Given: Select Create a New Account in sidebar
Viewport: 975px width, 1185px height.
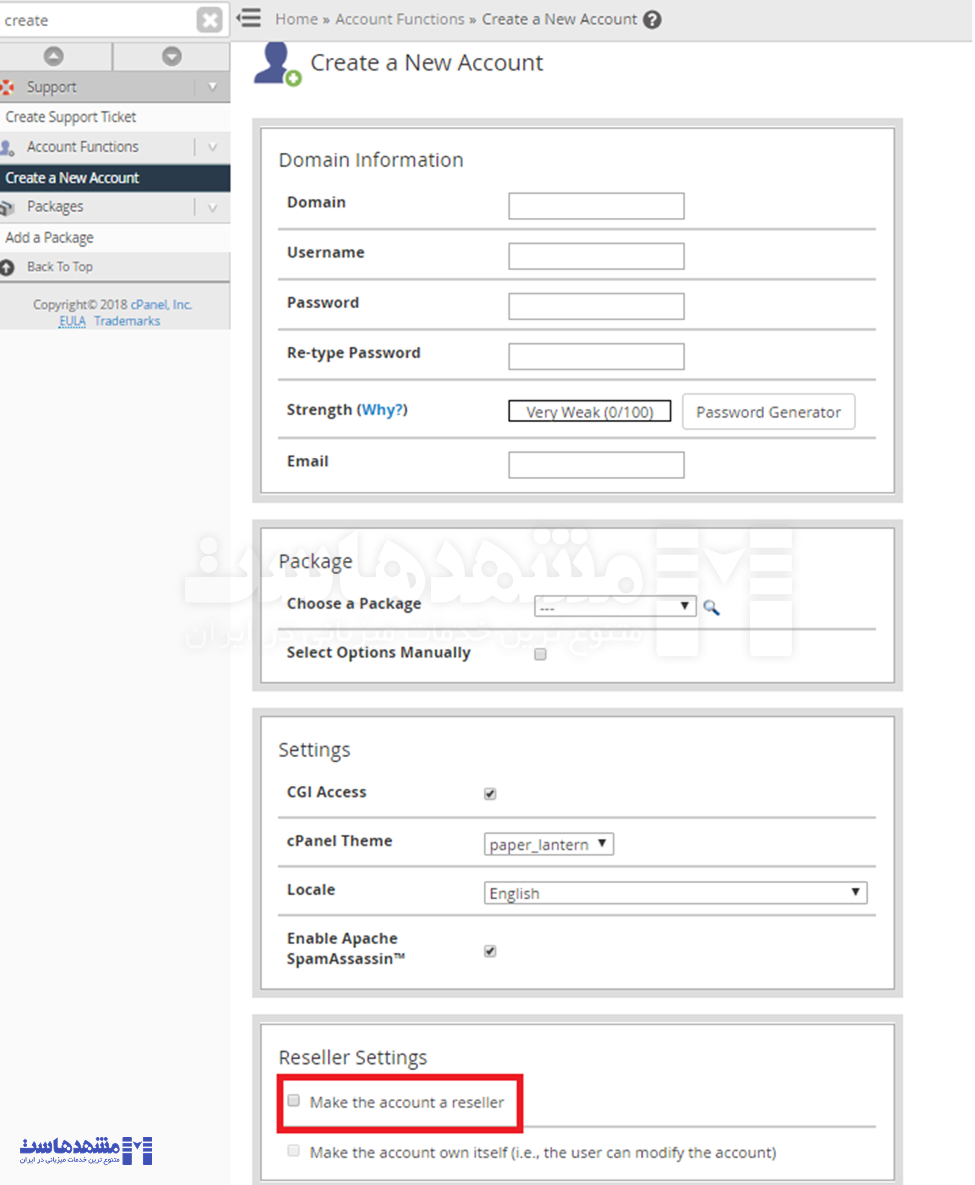Looking at the screenshot, I should point(72,178).
